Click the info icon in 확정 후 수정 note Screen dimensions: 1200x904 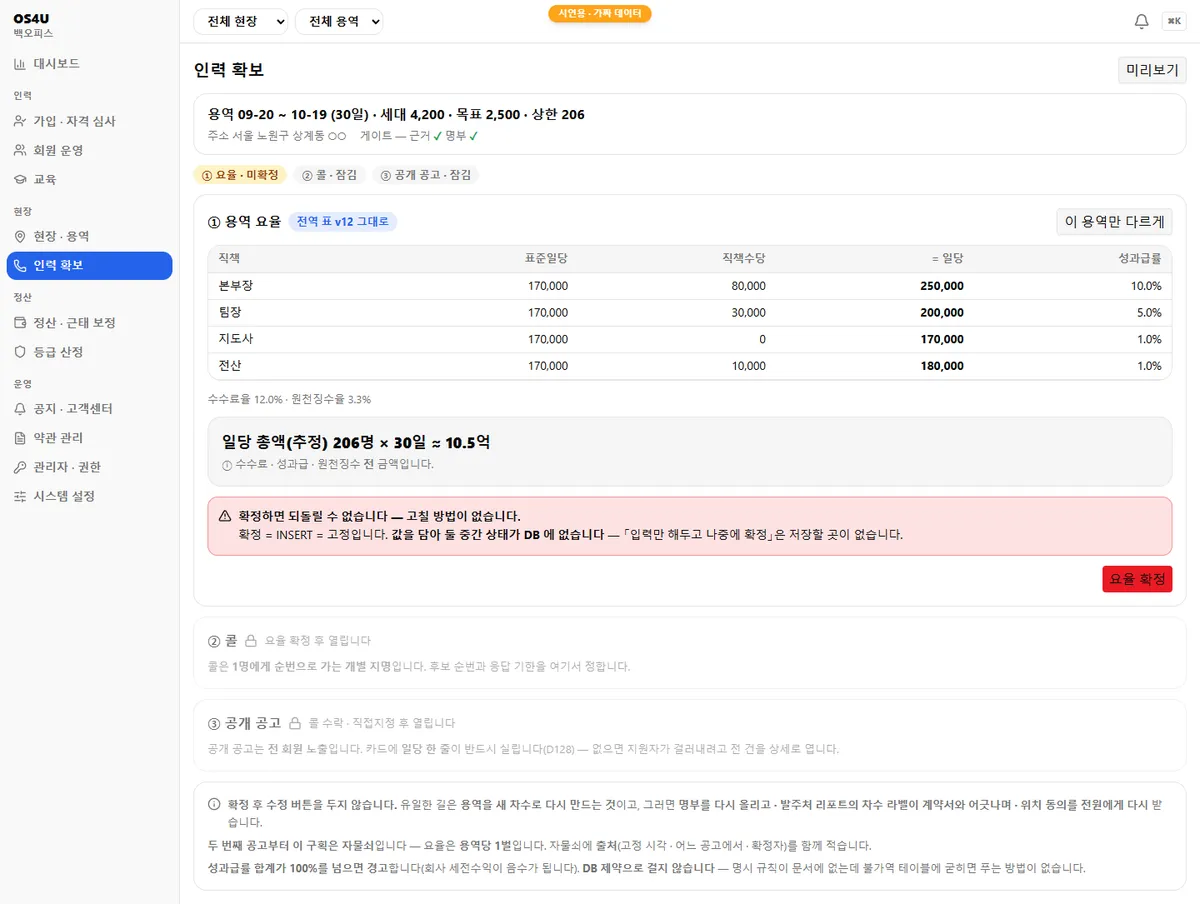[214, 804]
